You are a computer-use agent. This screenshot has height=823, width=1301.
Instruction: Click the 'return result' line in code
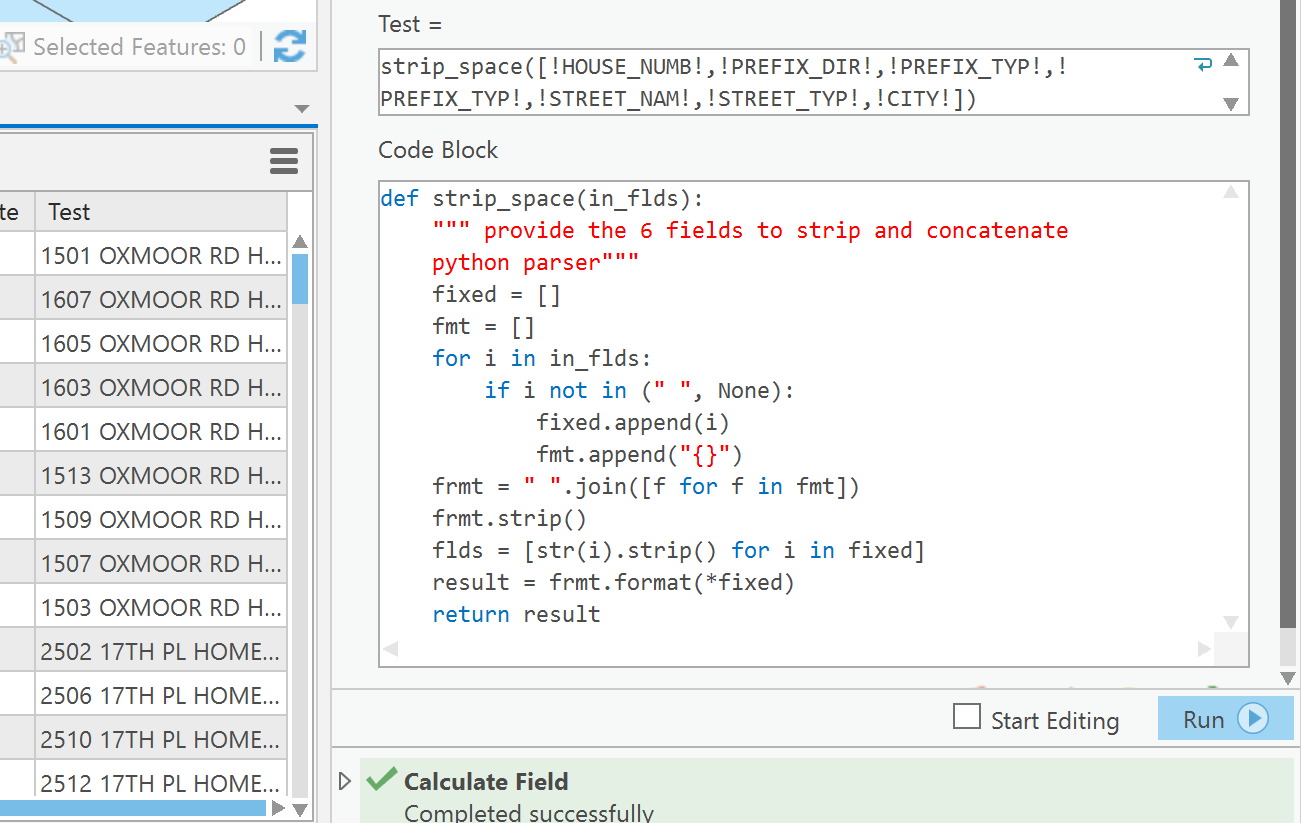[516, 614]
